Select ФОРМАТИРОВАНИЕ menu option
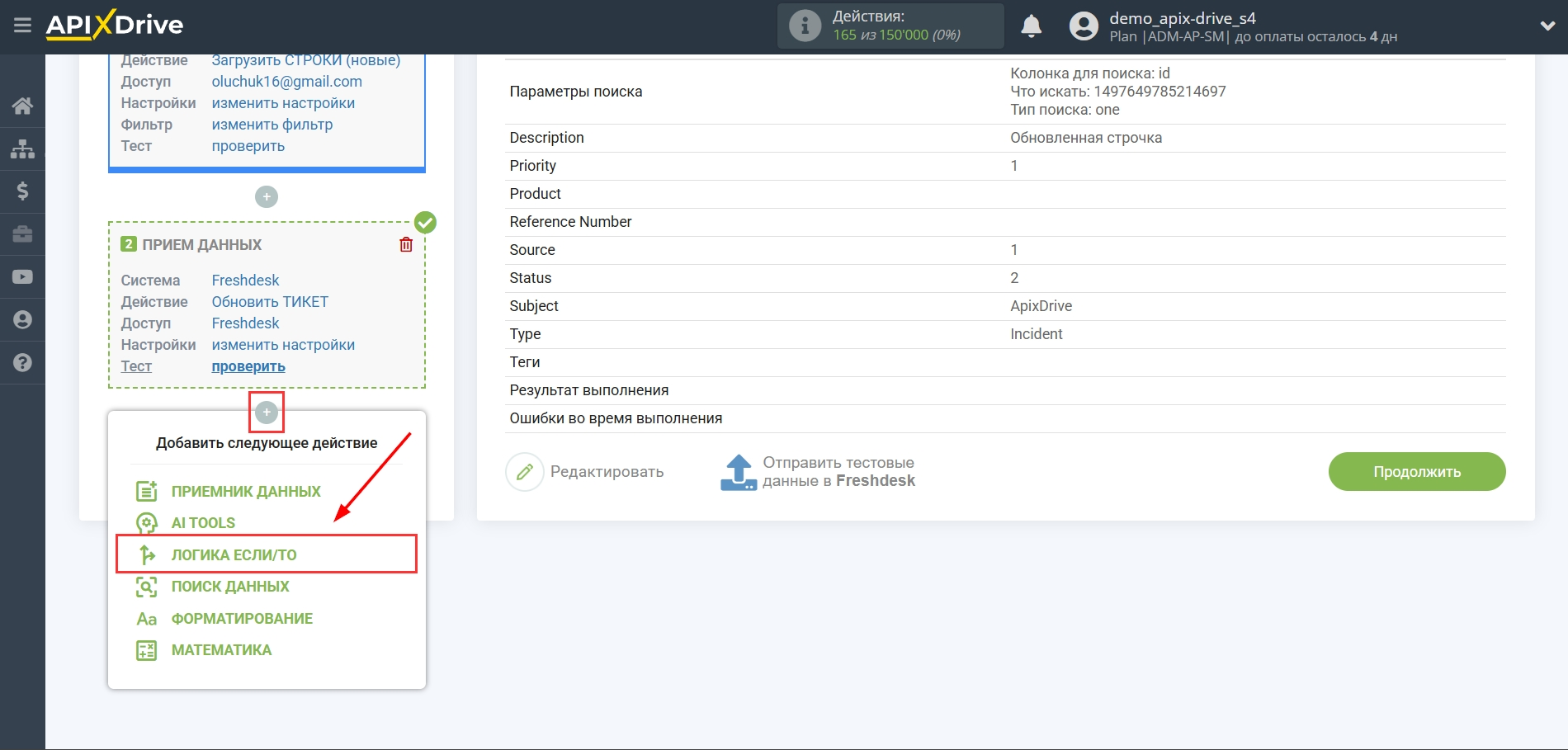1568x750 pixels. coord(242,619)
